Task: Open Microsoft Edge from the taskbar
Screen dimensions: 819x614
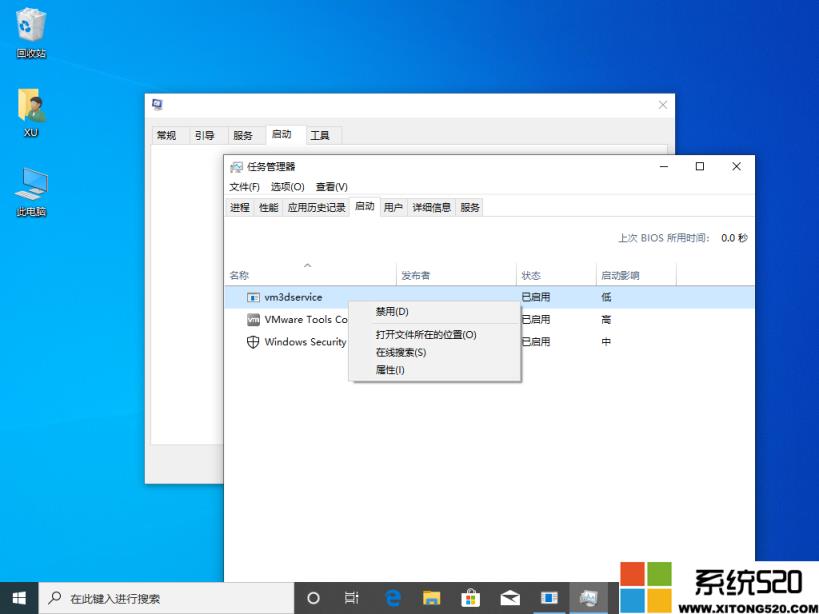Action: [391, 598]
